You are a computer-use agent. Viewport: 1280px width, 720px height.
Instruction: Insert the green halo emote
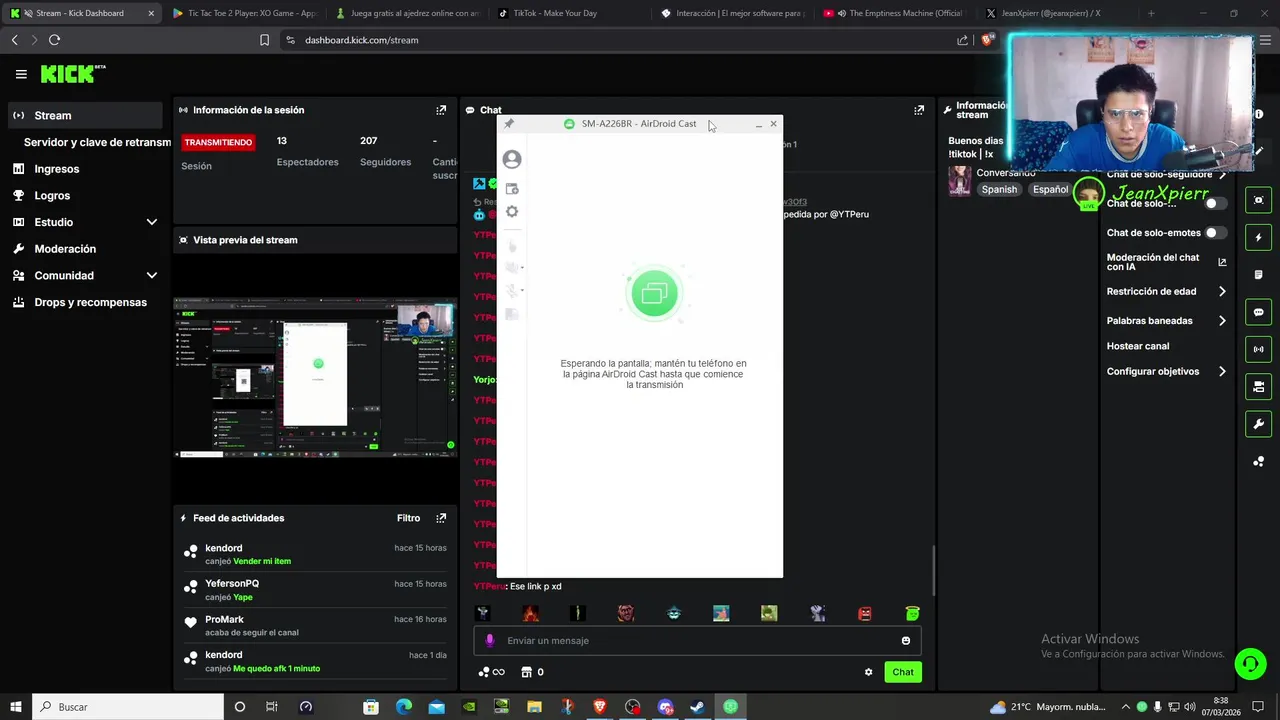(x=912, y=613)
